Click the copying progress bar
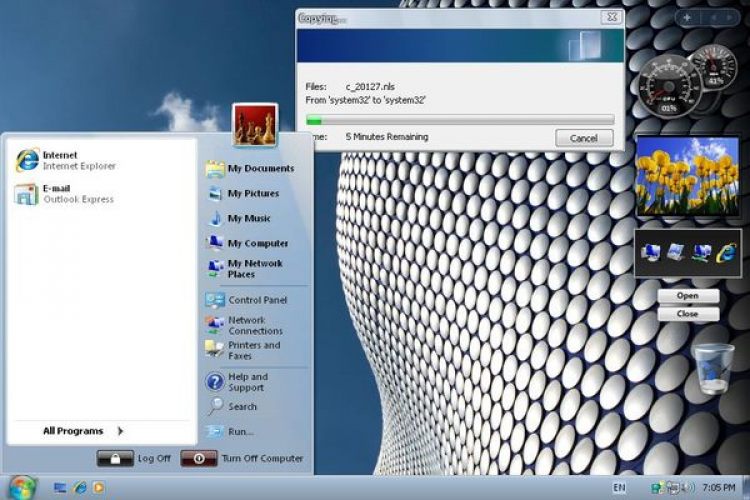This screenshot has height=500, width=750. click(460, 120)
